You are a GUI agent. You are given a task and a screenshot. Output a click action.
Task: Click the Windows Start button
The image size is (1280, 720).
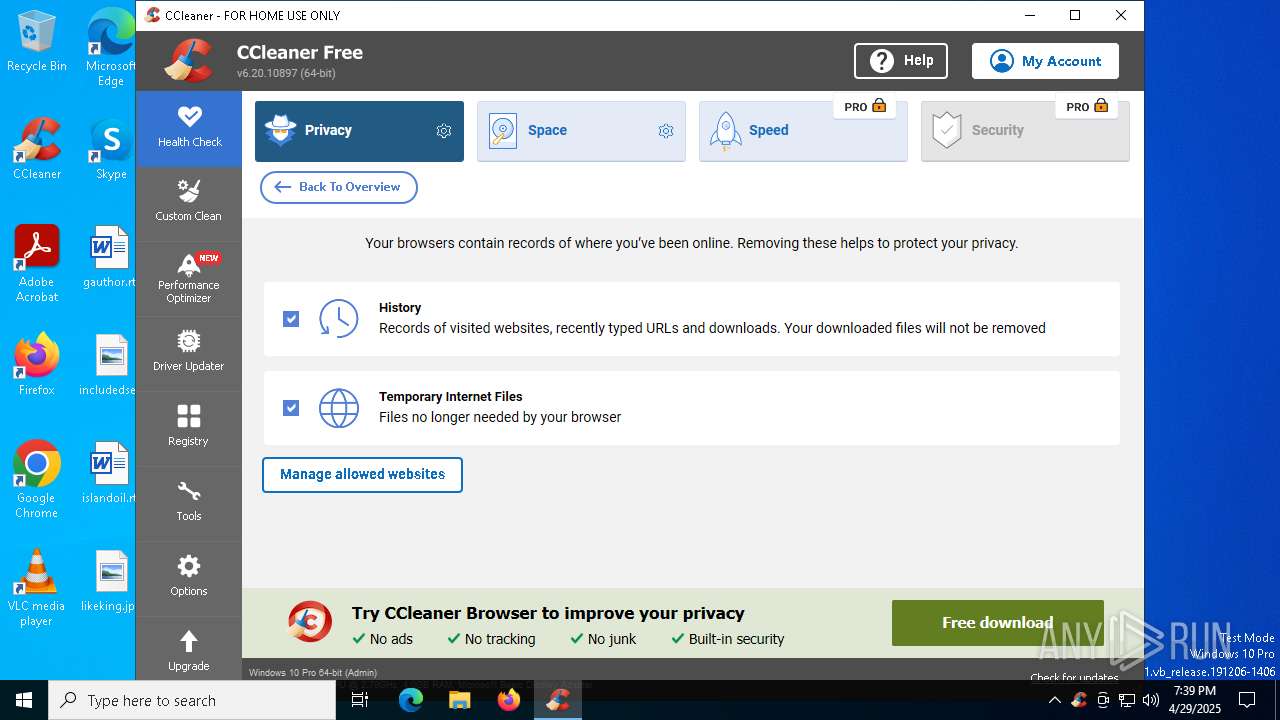[24, 700]
